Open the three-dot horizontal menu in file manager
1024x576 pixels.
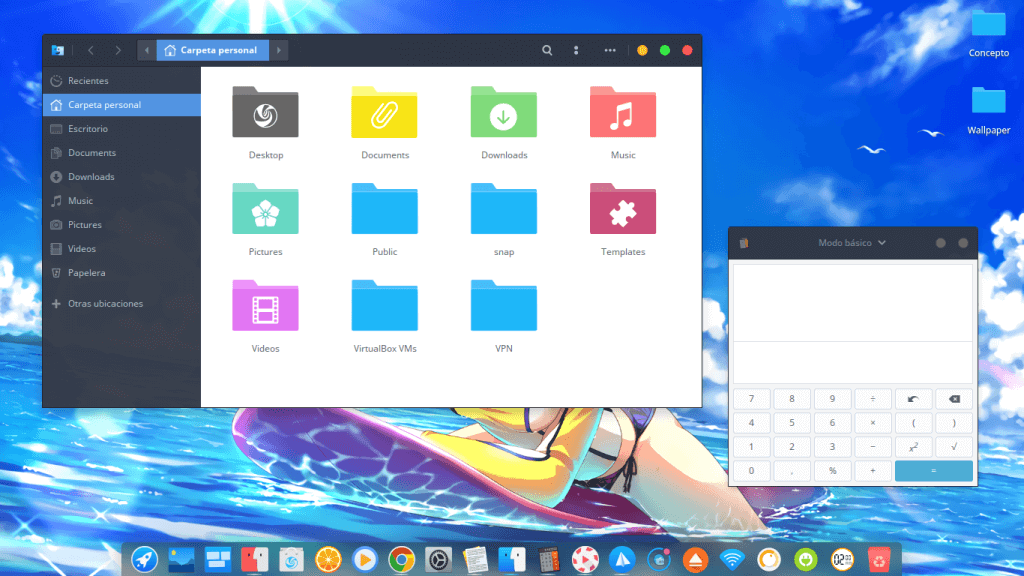point(610,50)
